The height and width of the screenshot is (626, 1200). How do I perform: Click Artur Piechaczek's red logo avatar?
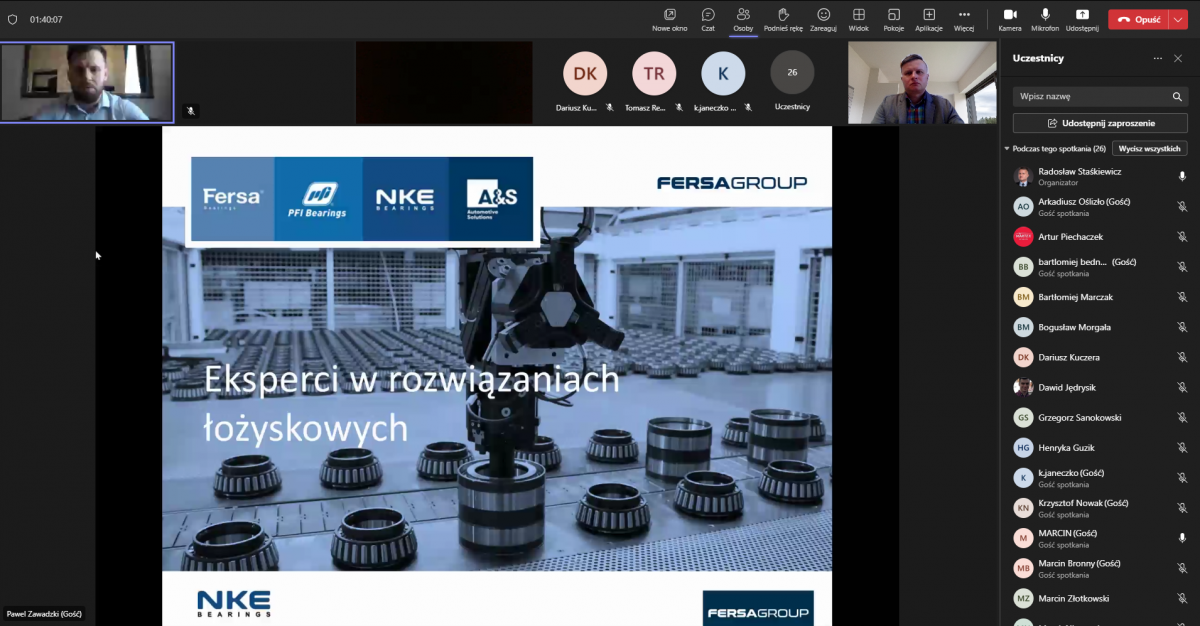[x=1023, y=237]
